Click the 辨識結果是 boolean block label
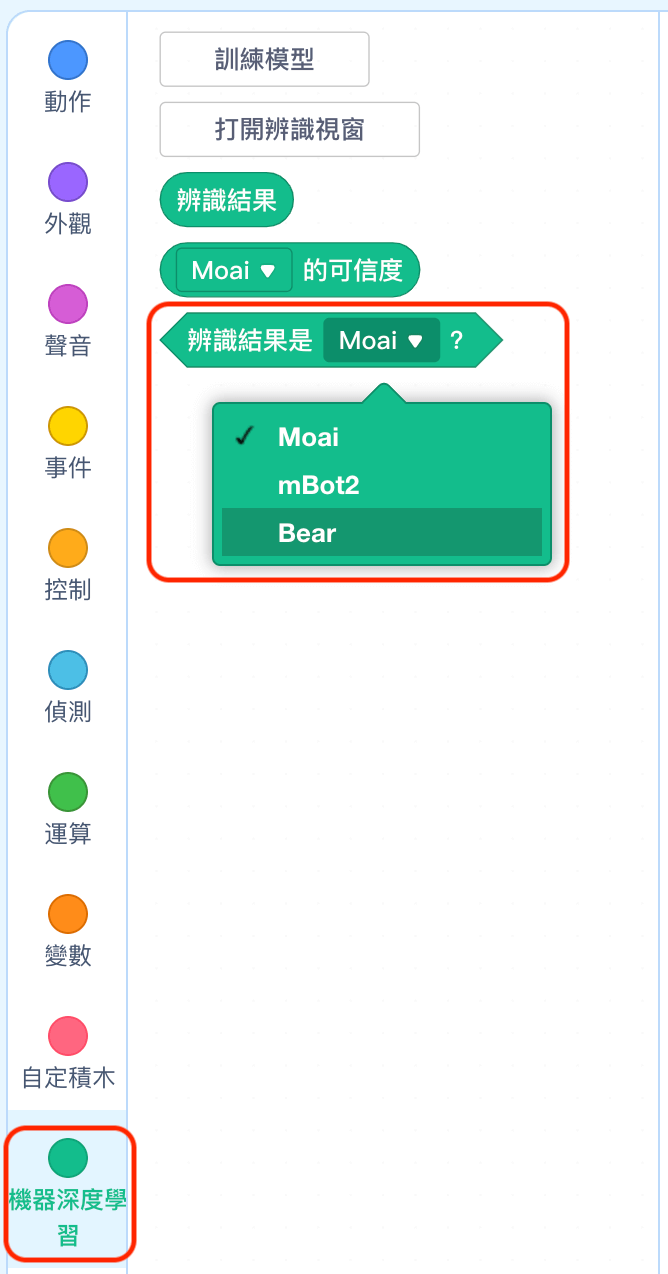Viewport: 668px width, 1274px height. pyautogui.click(x=250, y=340)
